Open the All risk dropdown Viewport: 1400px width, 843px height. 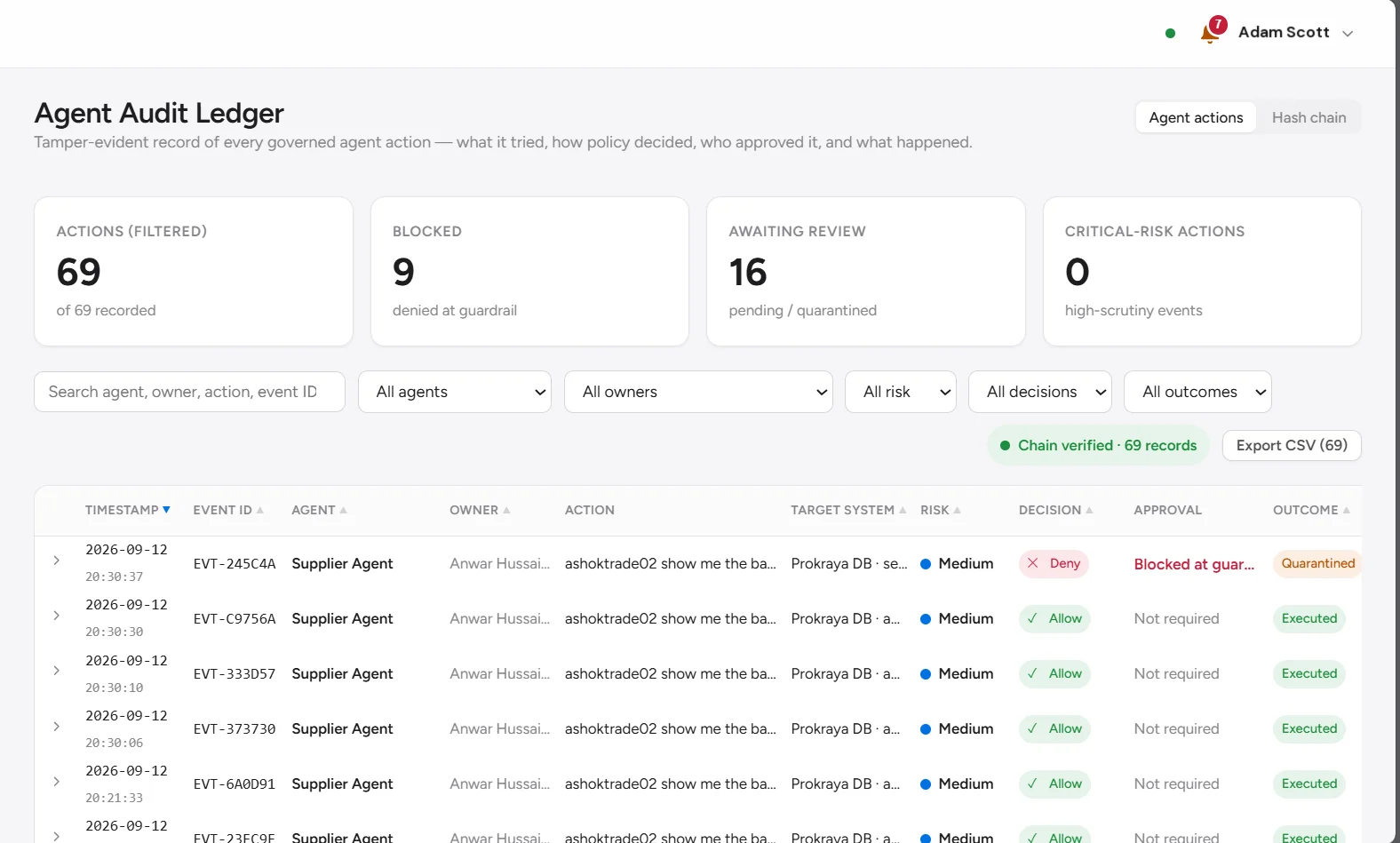(901, 392)
